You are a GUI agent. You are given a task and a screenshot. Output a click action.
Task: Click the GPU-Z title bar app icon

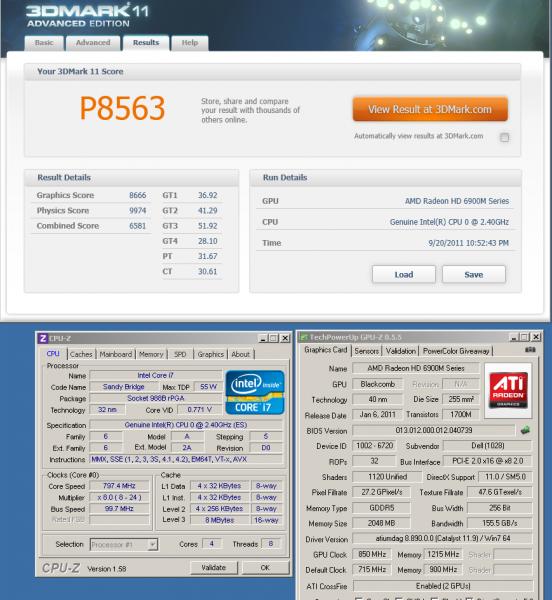coord(304,337)
